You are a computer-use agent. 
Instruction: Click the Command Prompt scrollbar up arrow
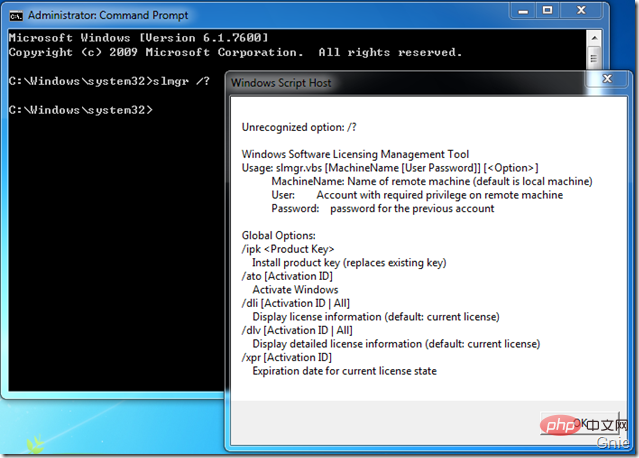click(594, 38)
